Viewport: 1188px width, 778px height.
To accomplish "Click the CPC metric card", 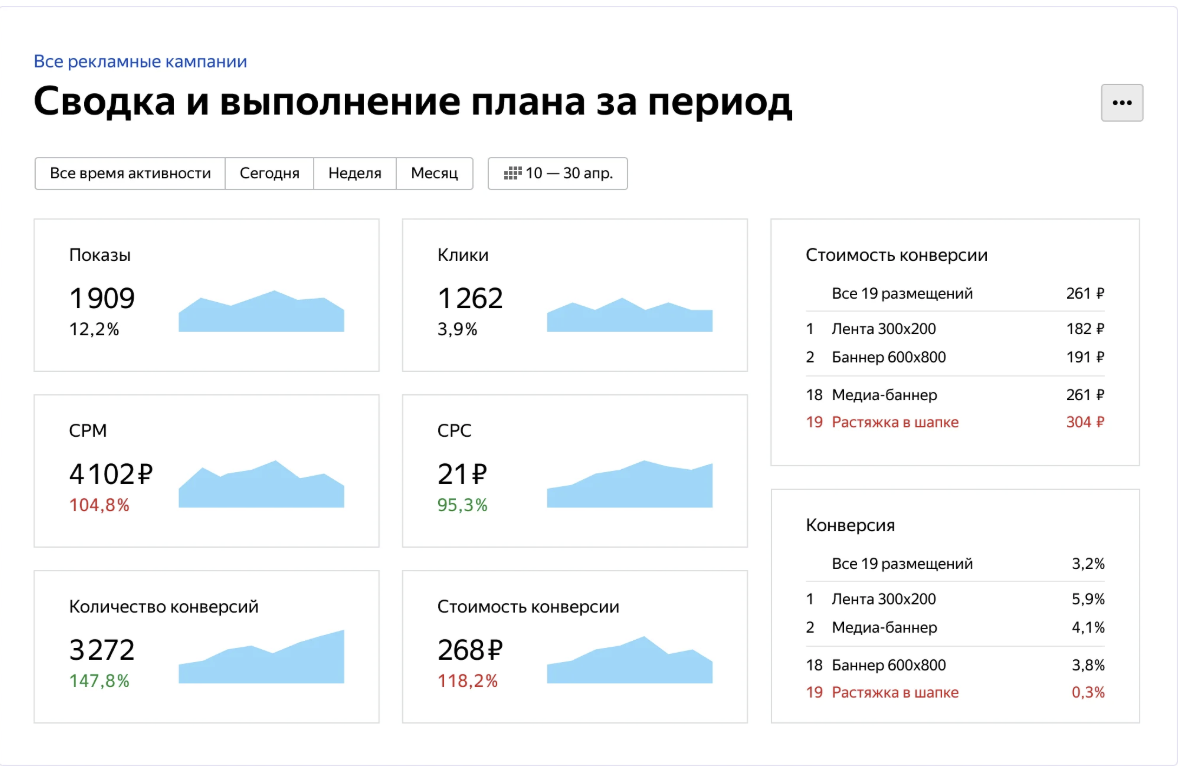I will [x=575, y=470].
